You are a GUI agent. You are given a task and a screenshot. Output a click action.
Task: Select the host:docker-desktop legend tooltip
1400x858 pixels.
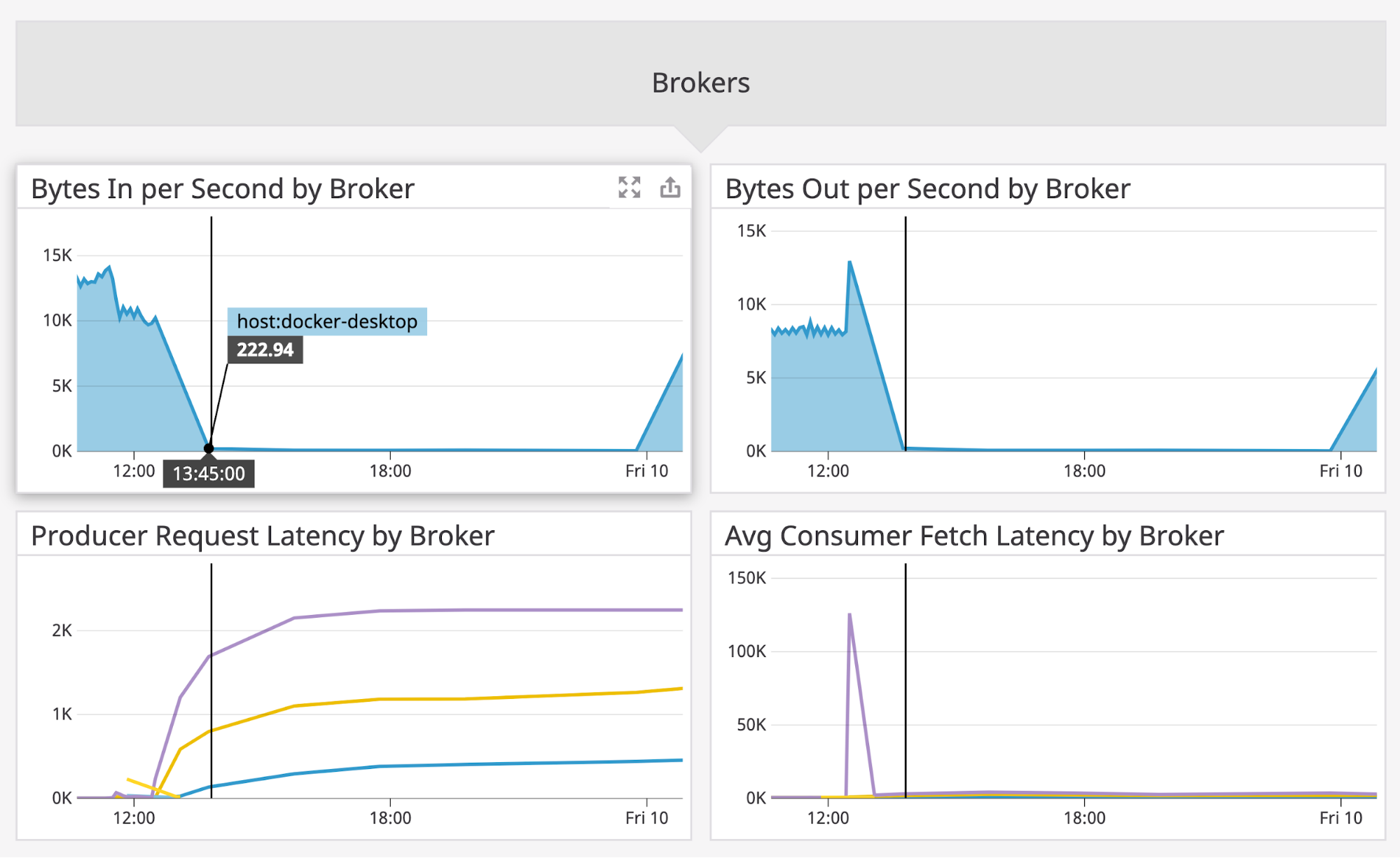tap(326, 321)
